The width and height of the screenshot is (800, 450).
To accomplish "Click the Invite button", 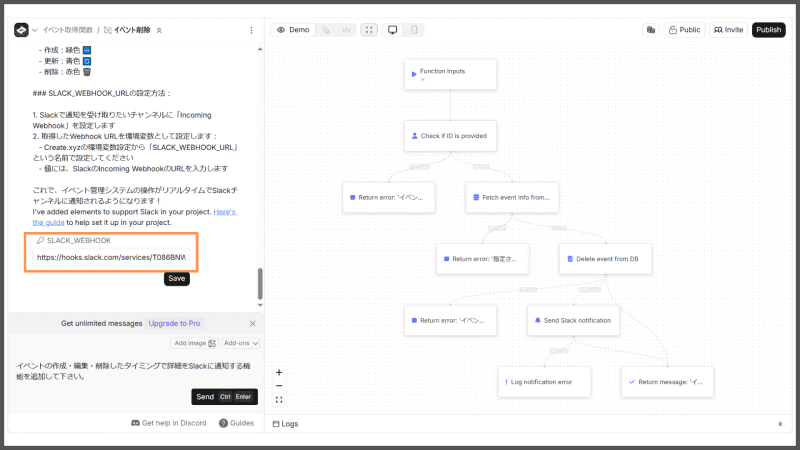I will point(728,30).
